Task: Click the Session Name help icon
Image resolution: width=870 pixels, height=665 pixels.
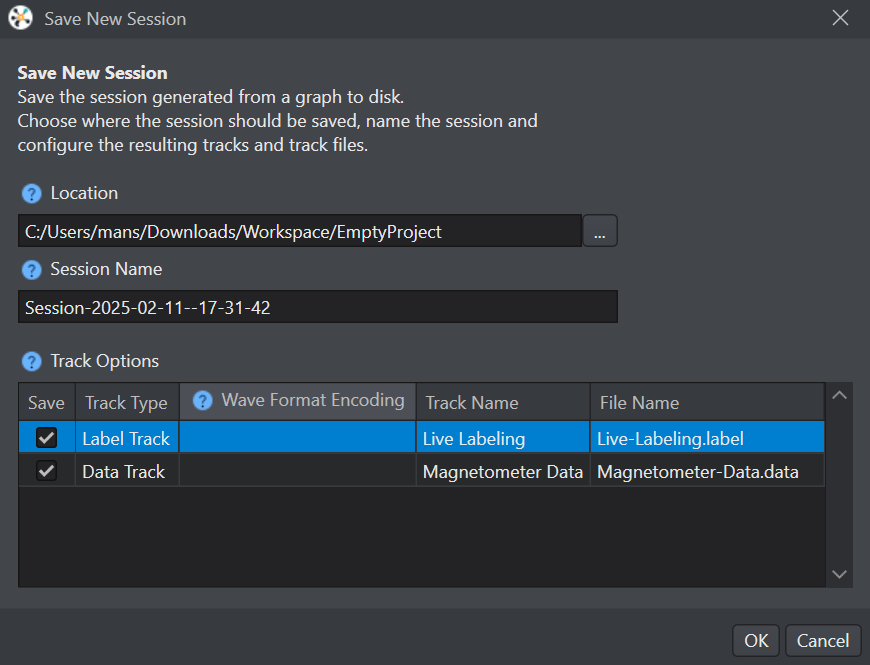Action: tap(32, 270)
